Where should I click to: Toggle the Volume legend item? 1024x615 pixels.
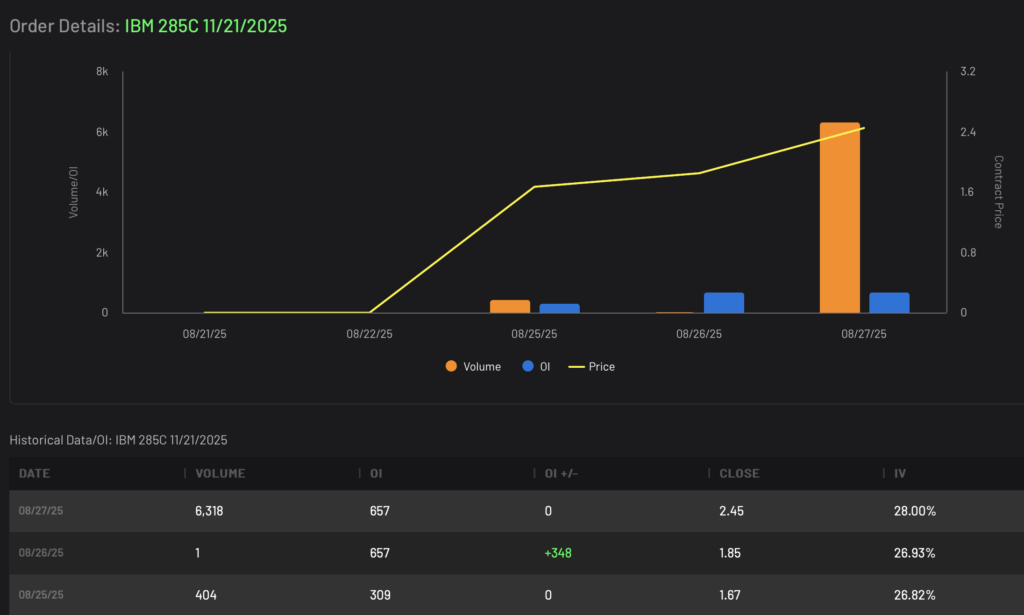[x=473, y=367]
